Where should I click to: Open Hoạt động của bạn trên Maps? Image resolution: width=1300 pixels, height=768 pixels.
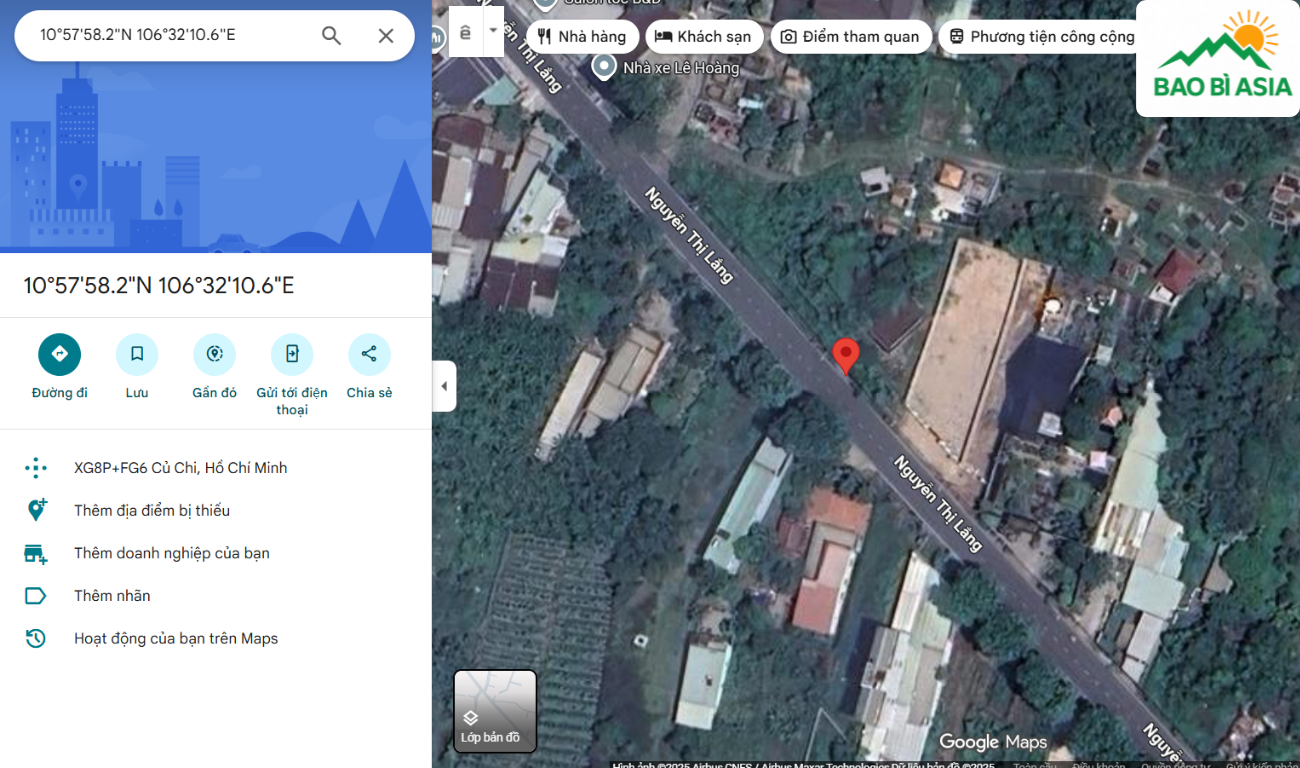click(176, 639)
